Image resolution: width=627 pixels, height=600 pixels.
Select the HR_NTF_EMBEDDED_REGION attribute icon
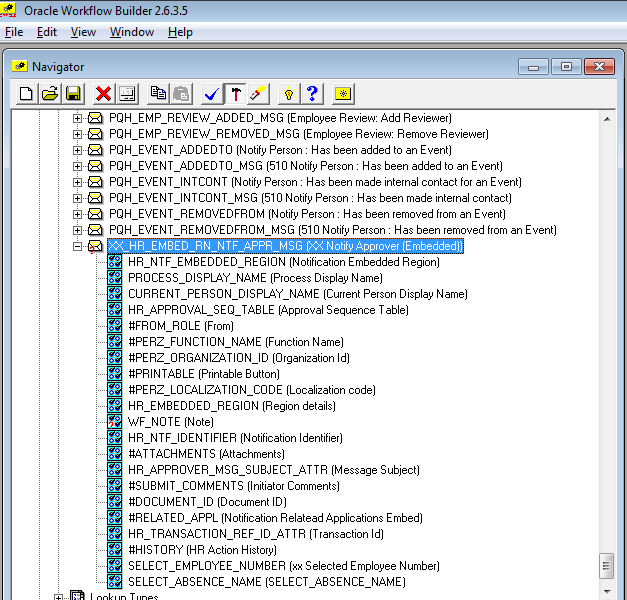point(115,262)
